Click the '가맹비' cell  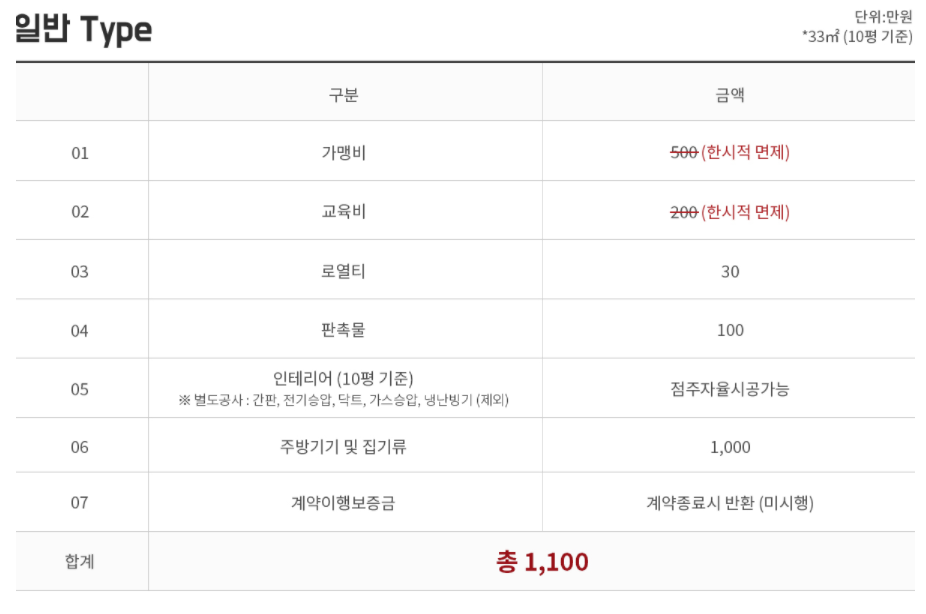(x=344, y=153)
